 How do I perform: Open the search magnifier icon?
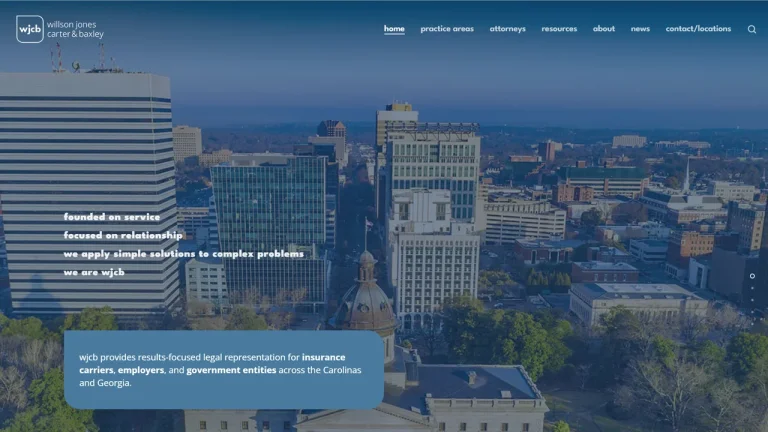[752, 29]
